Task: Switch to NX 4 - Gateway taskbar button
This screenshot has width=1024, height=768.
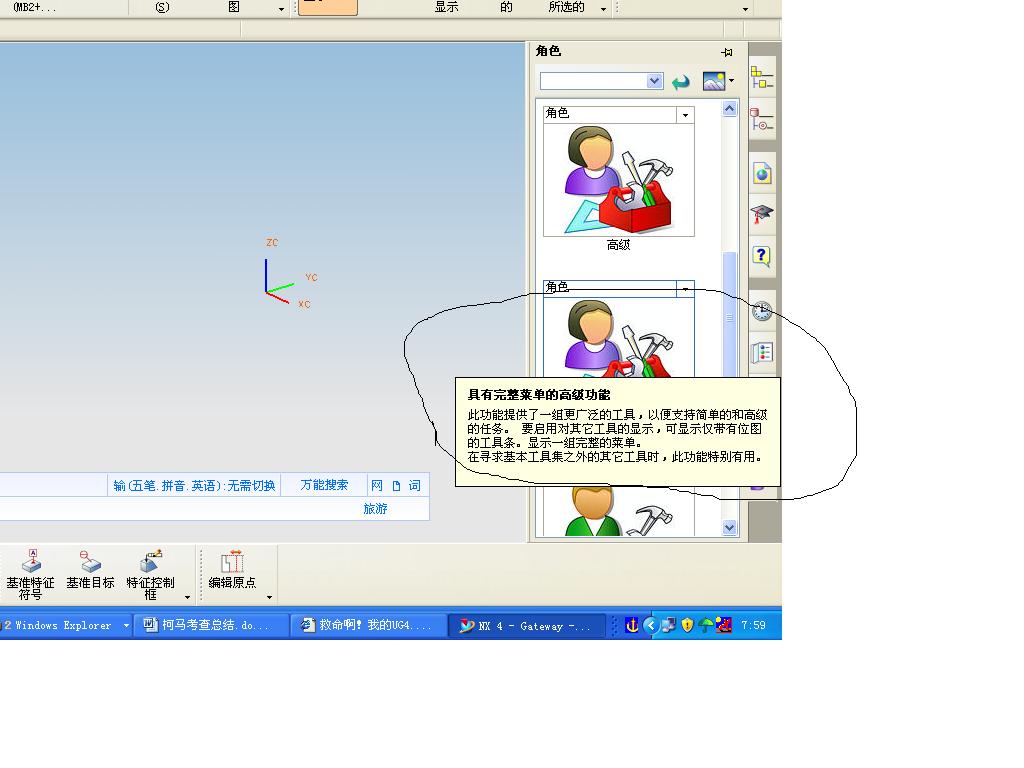Action: (526, 625)
